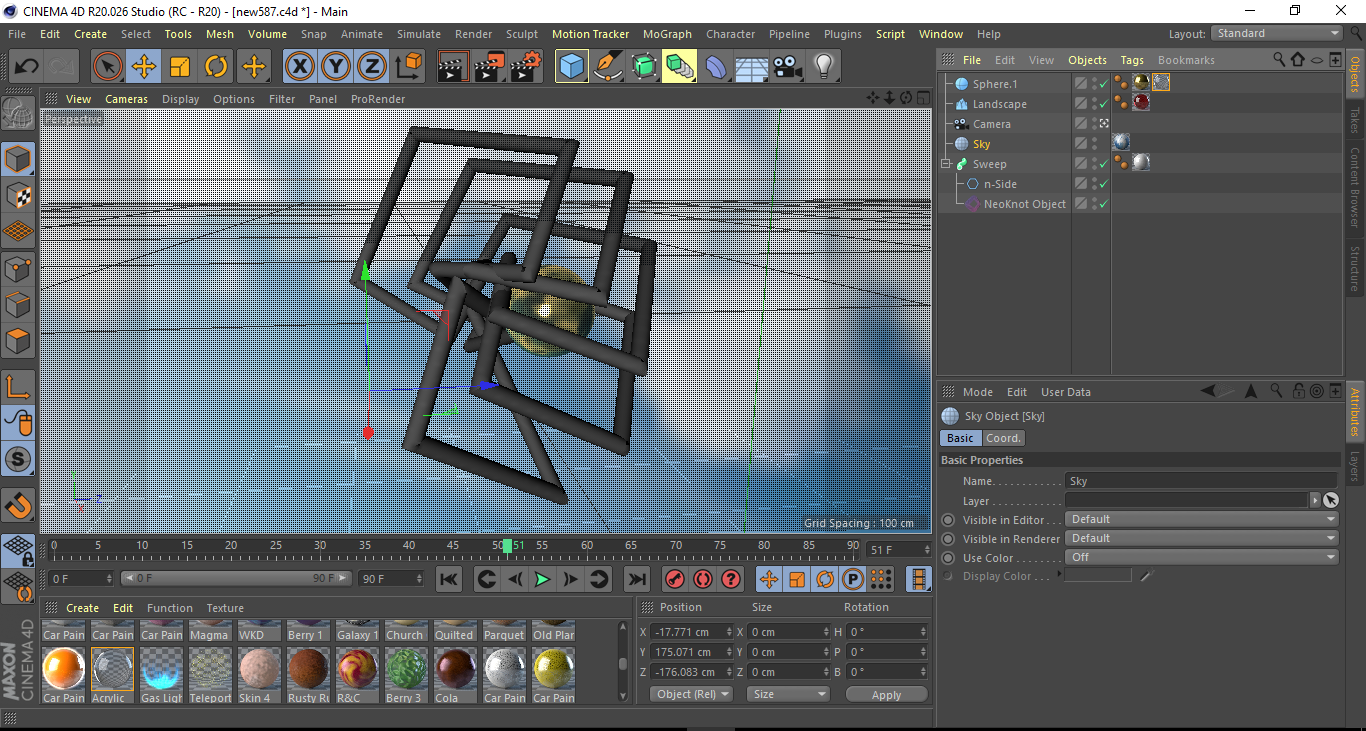This screenshot has width=1366, height=731.
Task: Enable the Snap magnet icon
Action: tap(18, 505)
